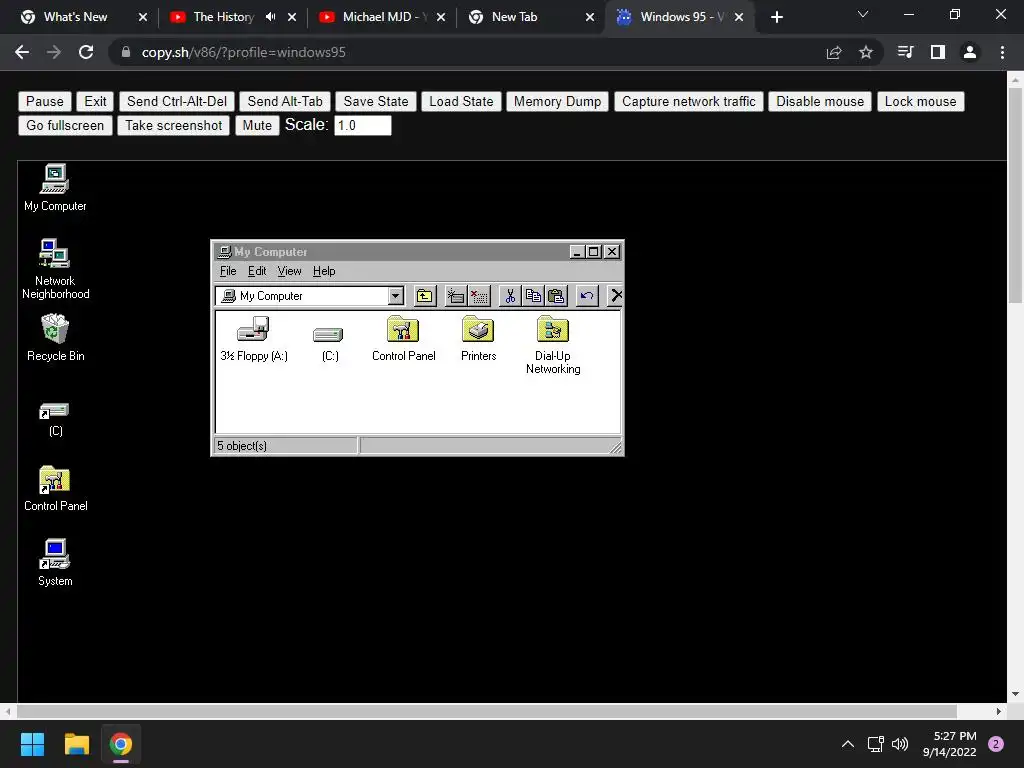Click the Cut scissors toolbar icon
The image size is (1024, 768).
510,296
